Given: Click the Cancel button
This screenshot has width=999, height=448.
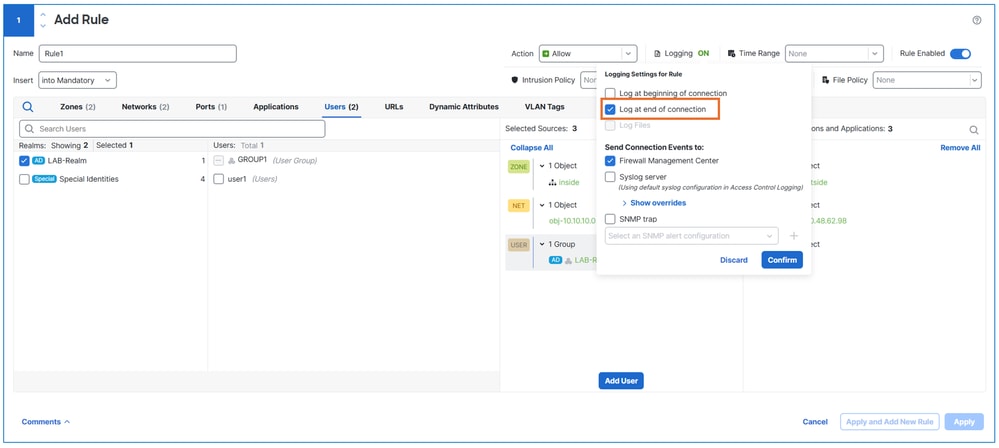Looking at the screenshot, I should (x=815, y=422).
